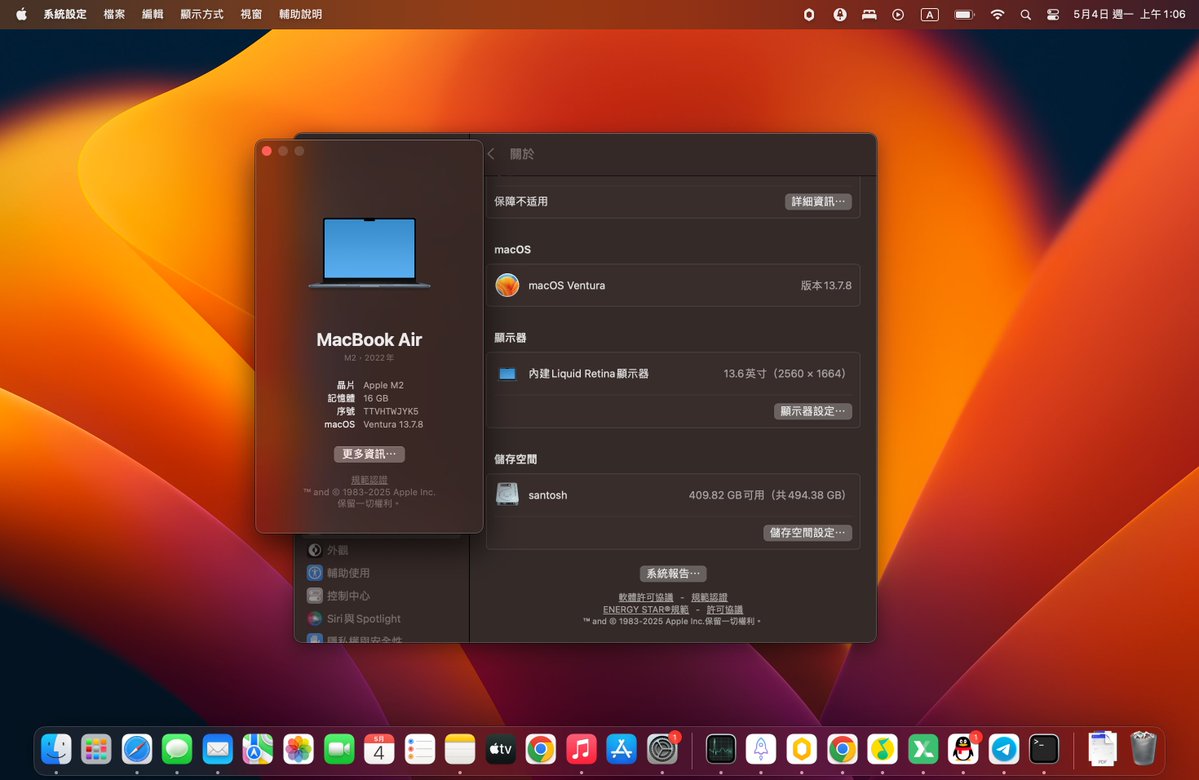Open Finder from the Dock

tap(57, 749)
